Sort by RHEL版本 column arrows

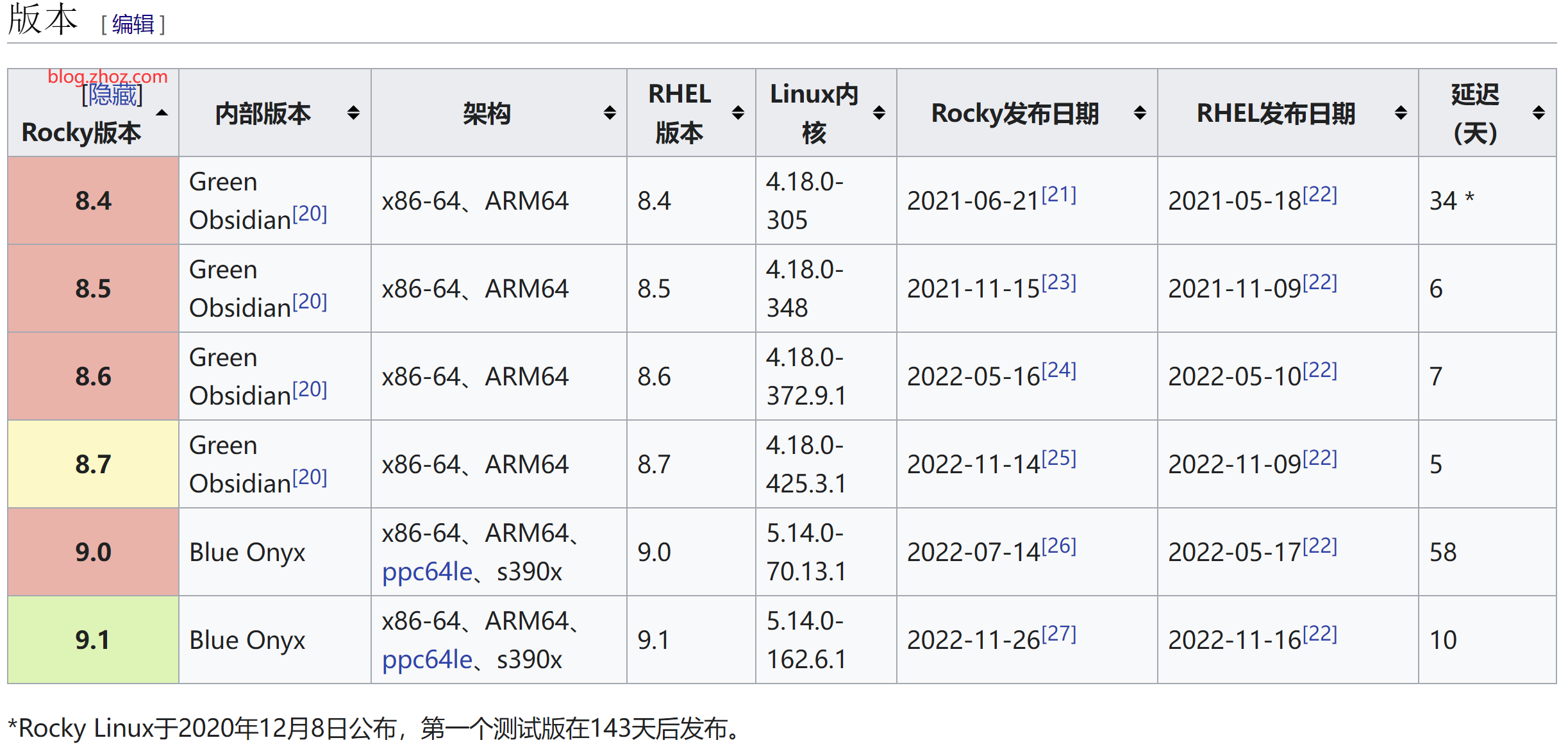point(738,113)
